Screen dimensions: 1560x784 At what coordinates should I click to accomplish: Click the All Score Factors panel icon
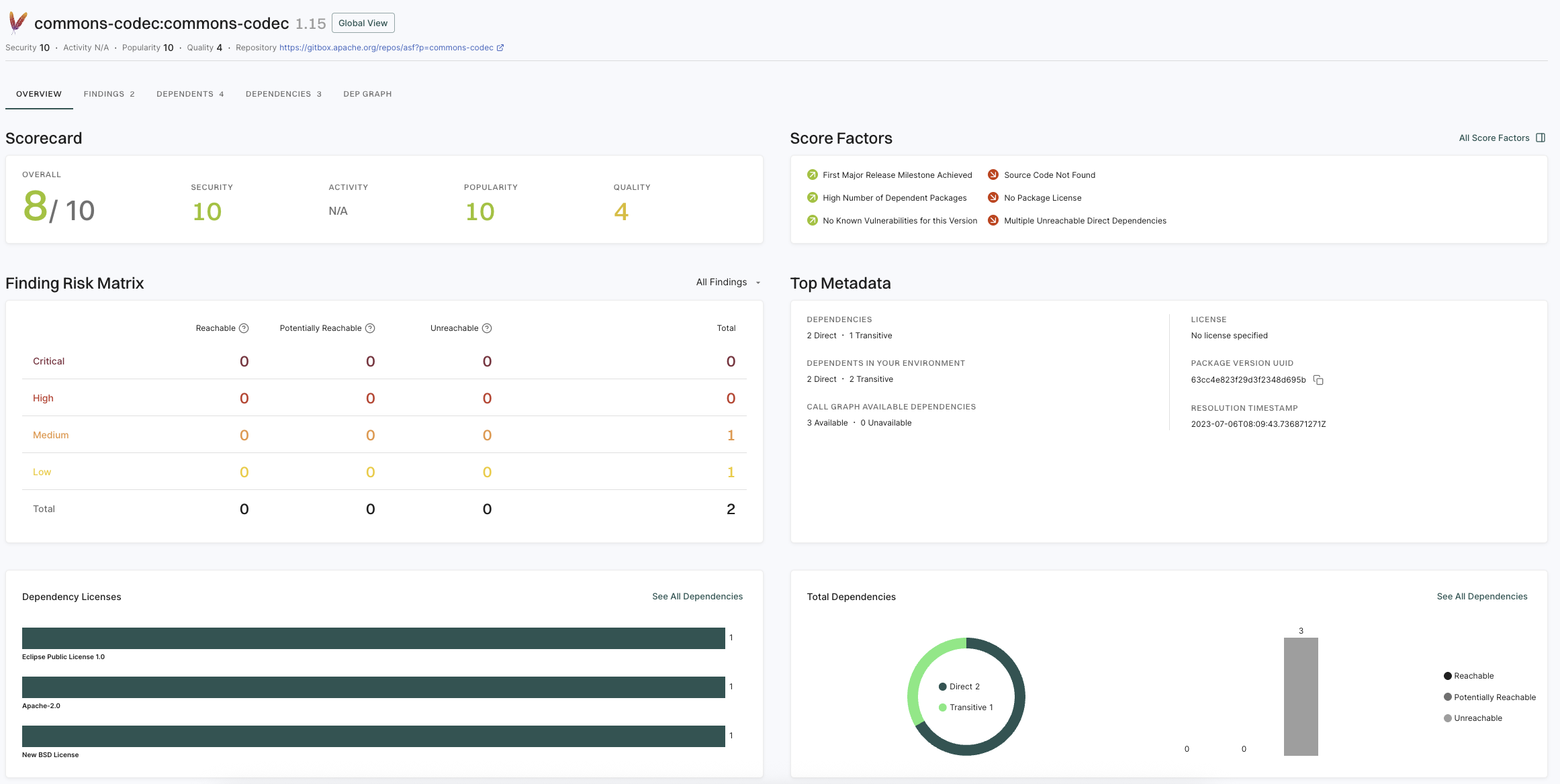coord(1541,138)
